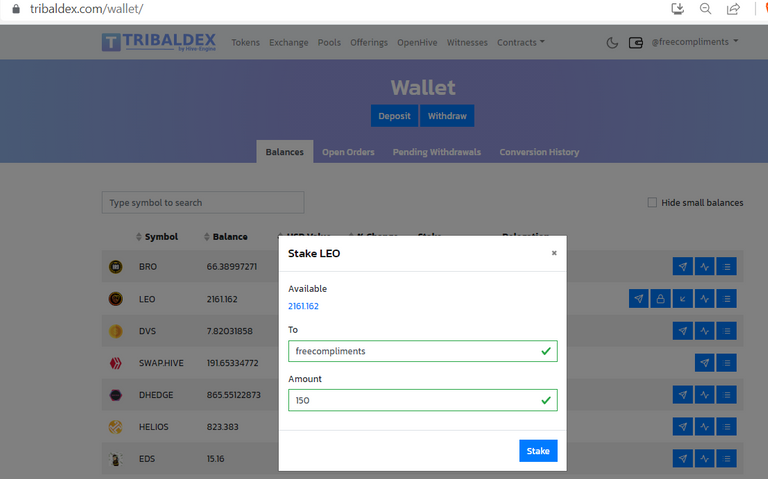Screen dimensions: 768x479
Task: Click the browser download icon
Action: pyautogui.click(x=677, y=9)
